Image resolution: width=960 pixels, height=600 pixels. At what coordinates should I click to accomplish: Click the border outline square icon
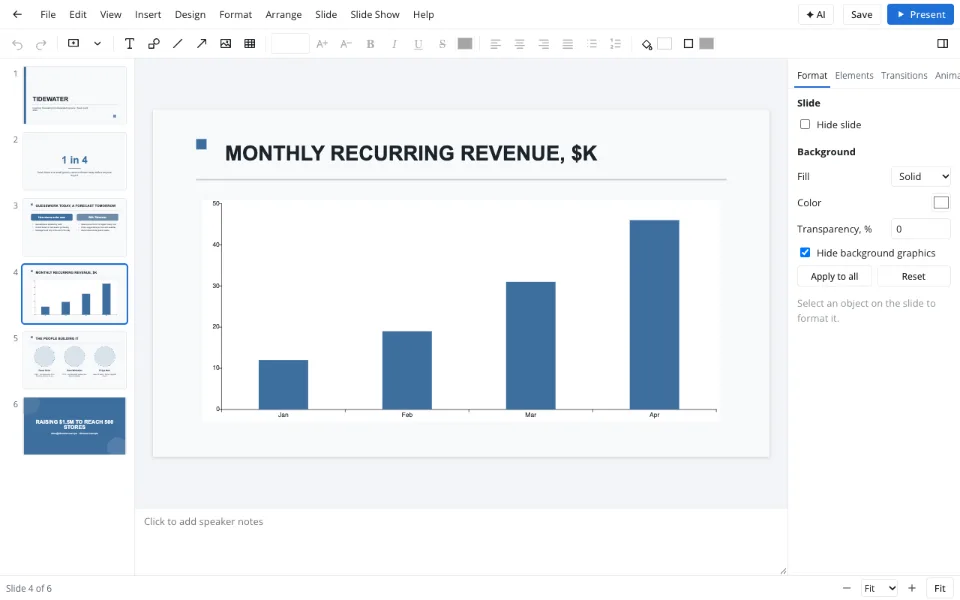[x=688, y=43]
